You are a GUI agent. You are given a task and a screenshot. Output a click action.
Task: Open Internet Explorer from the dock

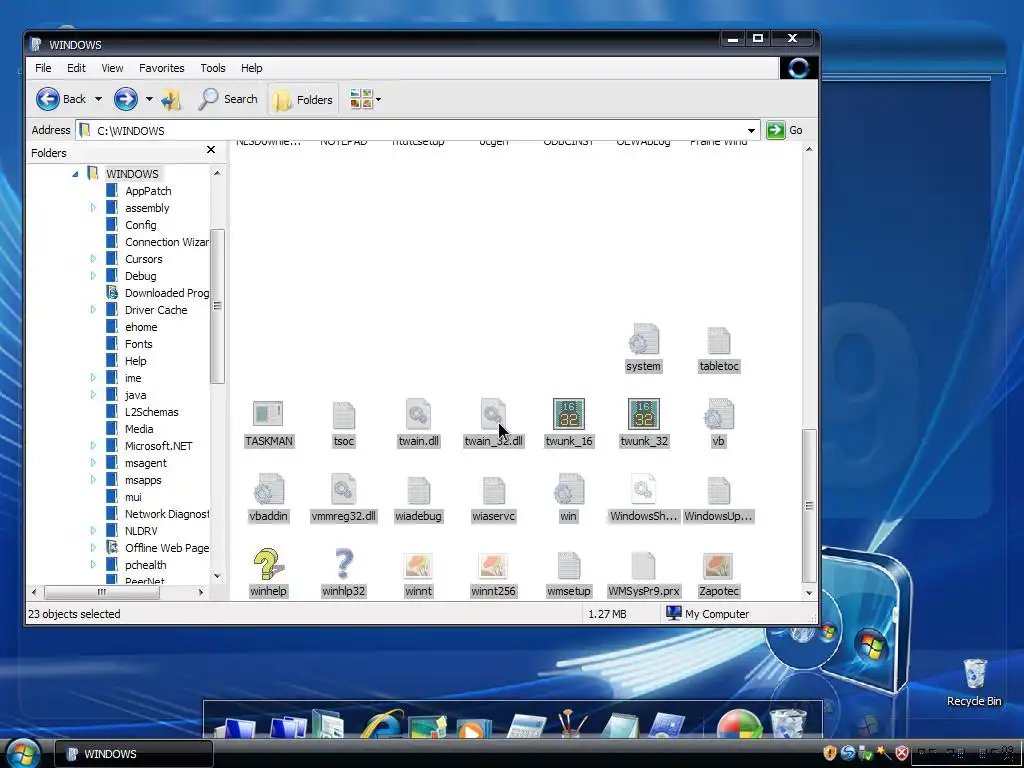pos(382,724)
